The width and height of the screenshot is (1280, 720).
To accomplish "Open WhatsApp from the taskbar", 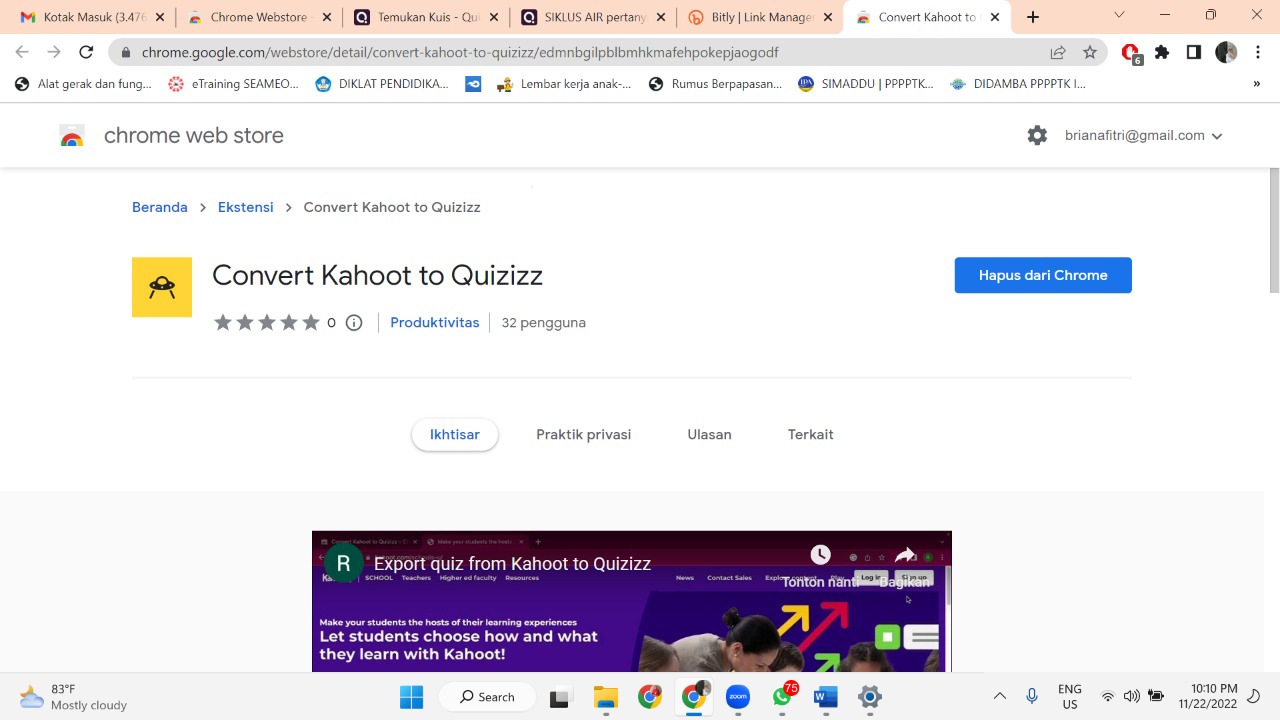I will tap(783, 696).
